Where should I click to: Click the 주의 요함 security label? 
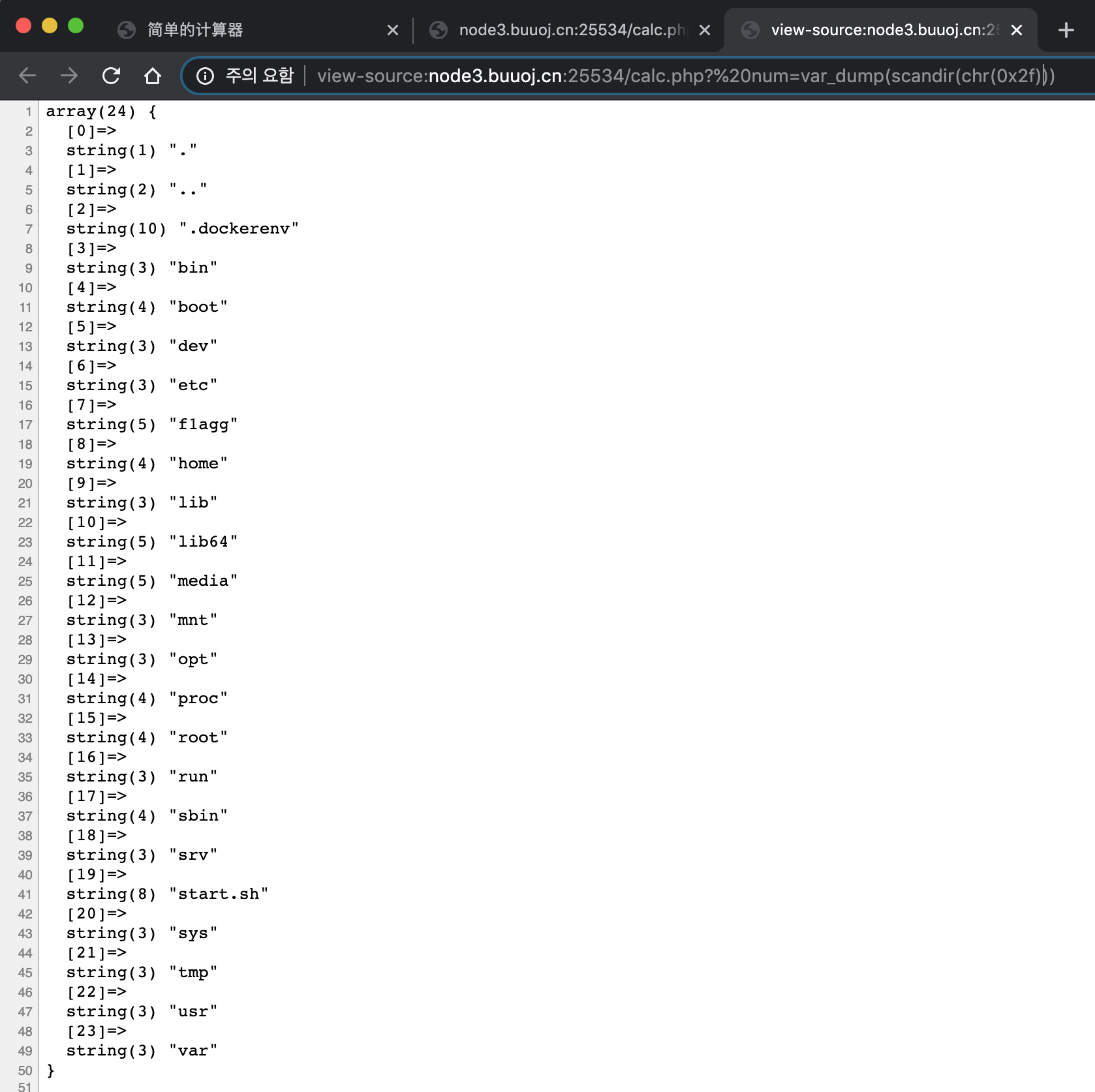pos(260,76)
